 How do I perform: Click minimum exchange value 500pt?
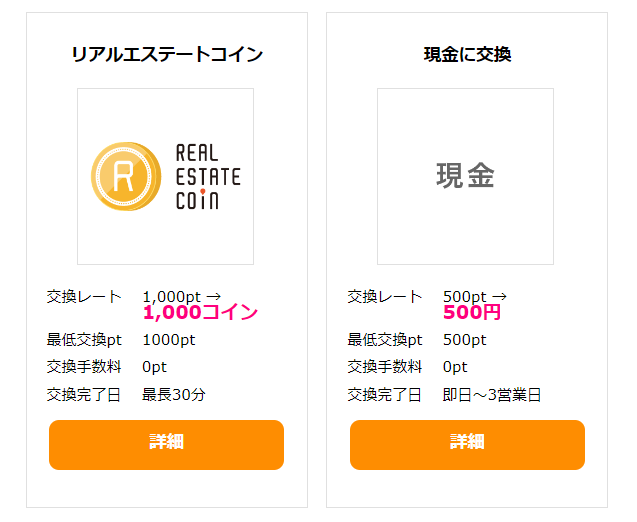pyautogui.click(x=464, y=340)
